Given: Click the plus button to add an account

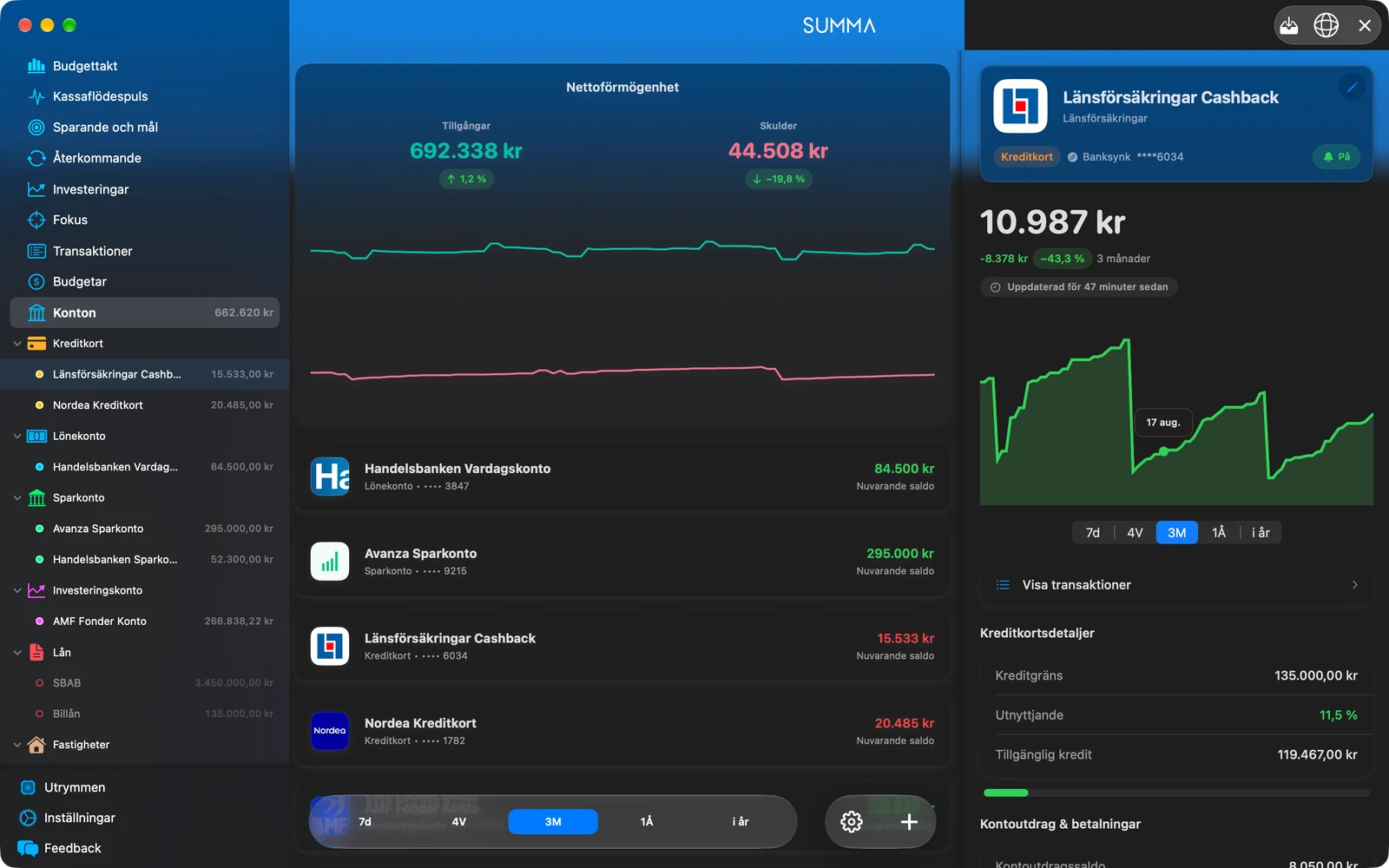Looking at the screenshot, I should pos(909,822).
